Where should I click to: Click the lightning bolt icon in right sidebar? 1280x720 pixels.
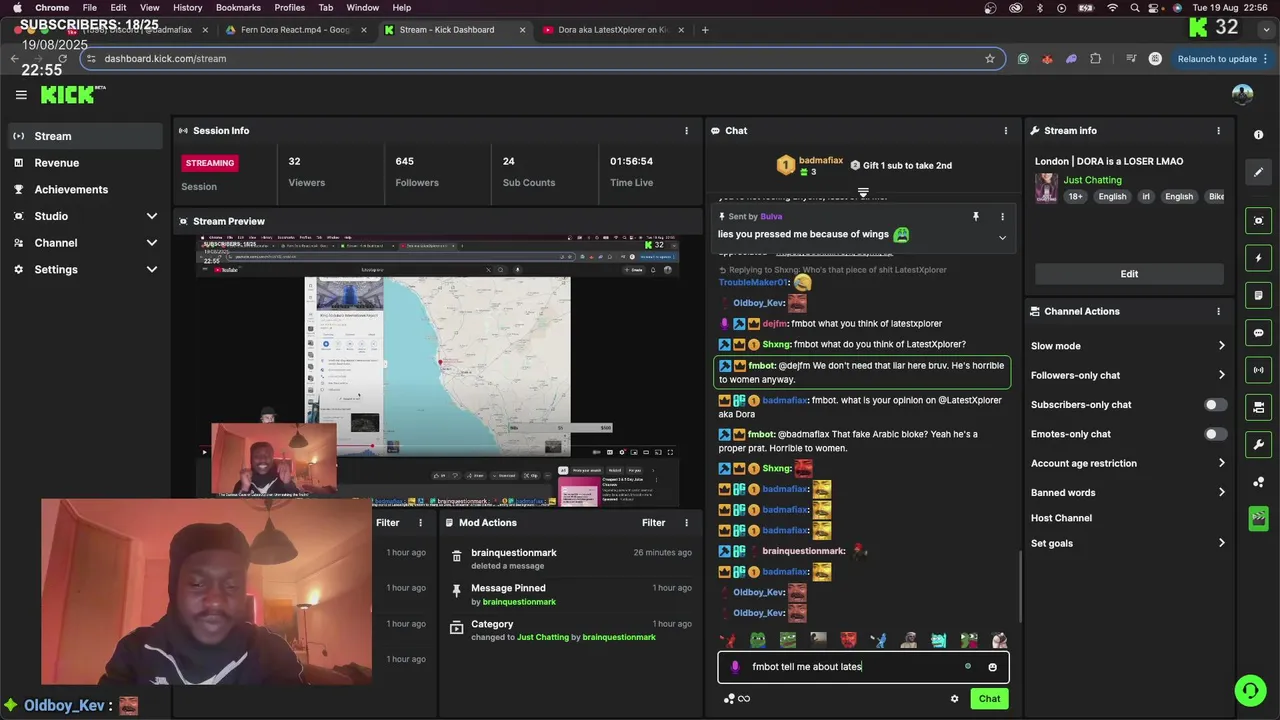[1259, 258]
